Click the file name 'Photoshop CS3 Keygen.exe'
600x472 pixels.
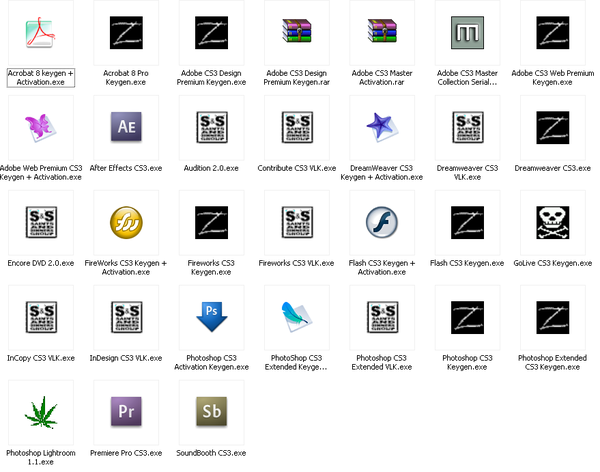pyautogui.click(x=467, y=363)
